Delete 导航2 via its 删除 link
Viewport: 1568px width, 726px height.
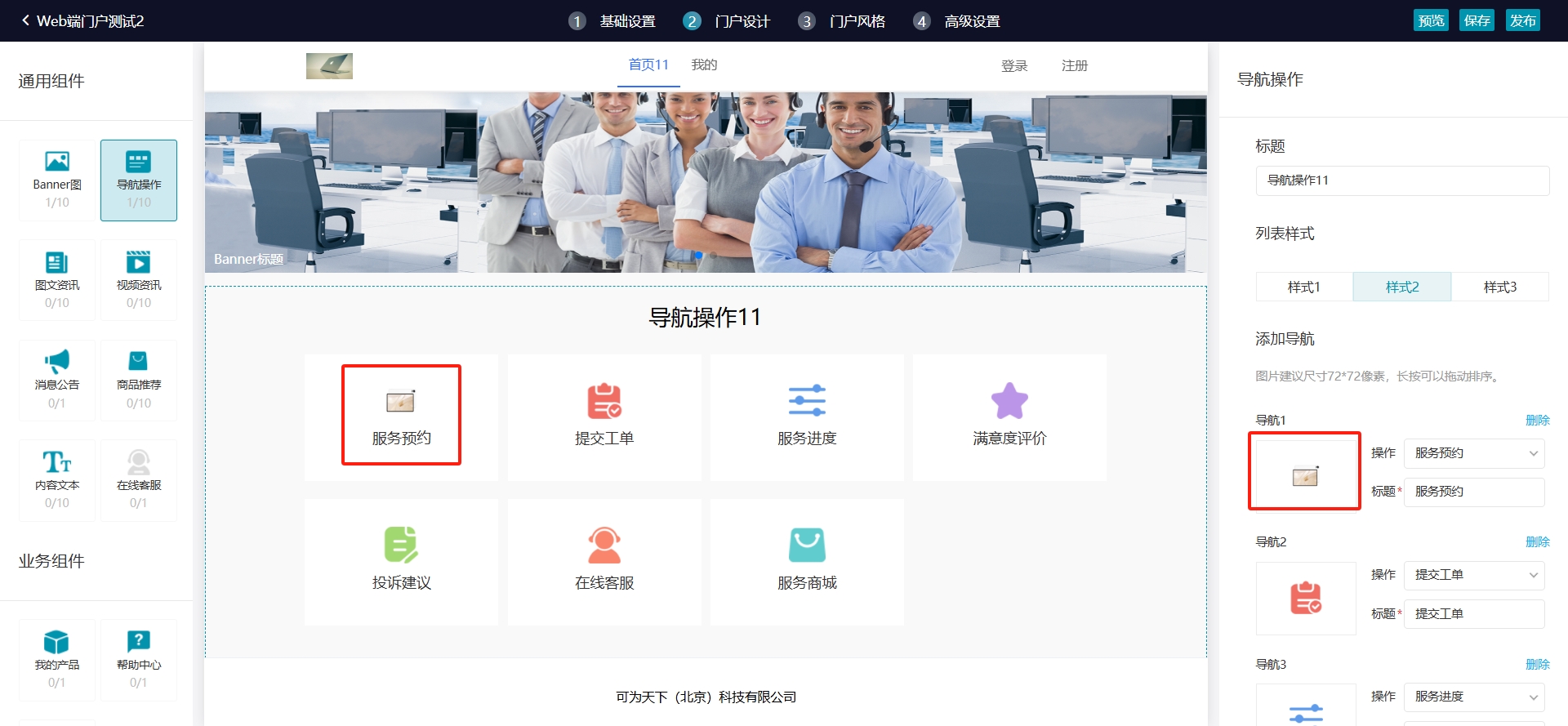pos(1537,541)
